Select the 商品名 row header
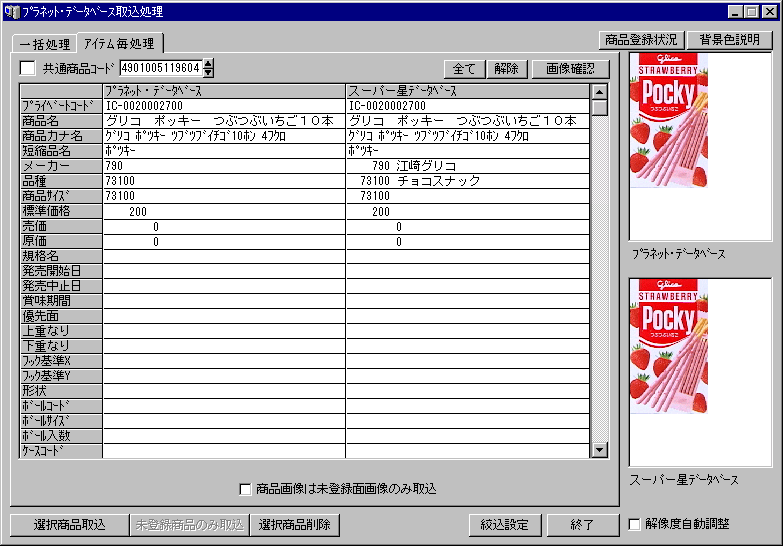The width and height of the screenshot is (783, 546). [61, 121]
